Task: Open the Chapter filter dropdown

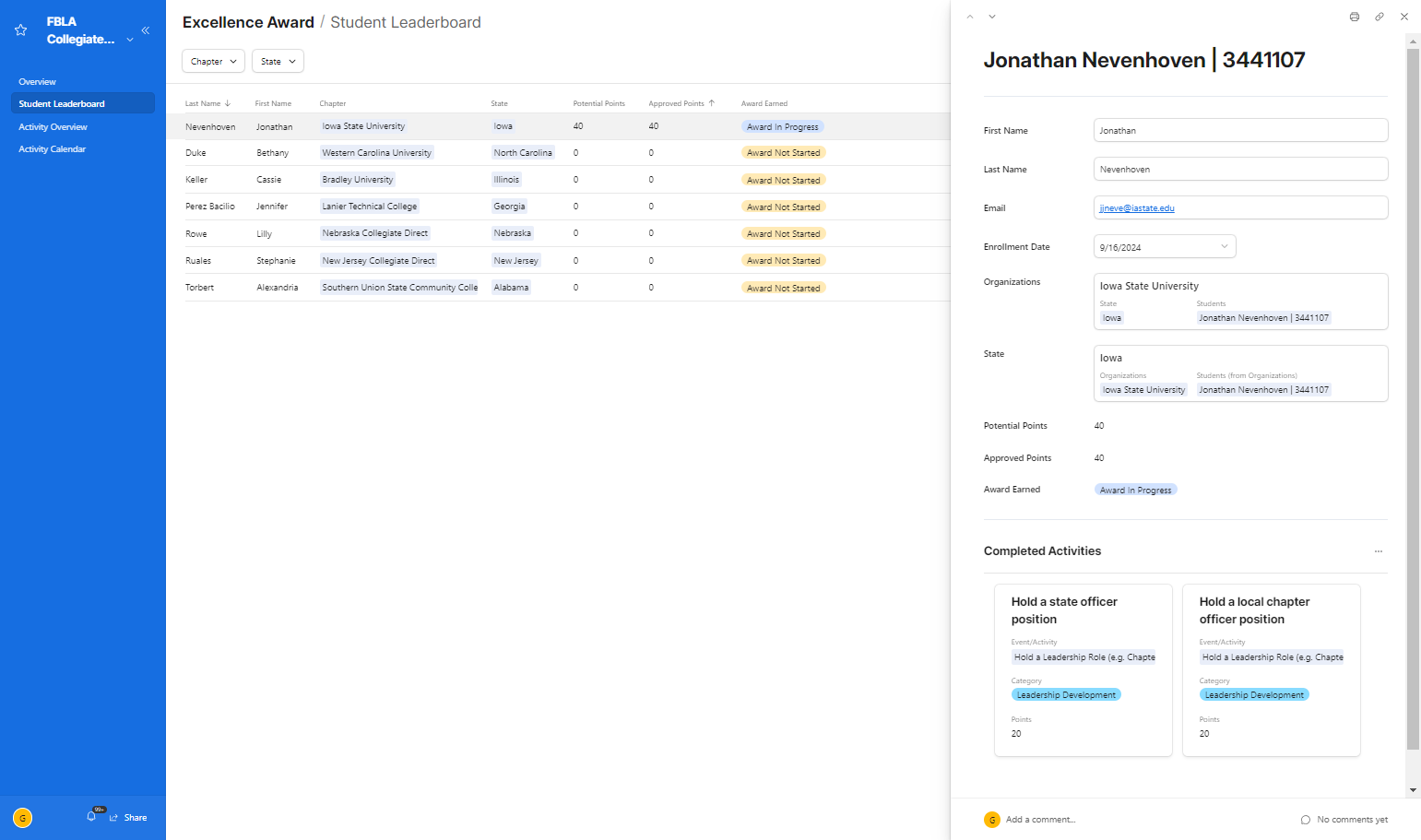Action: 213,61
